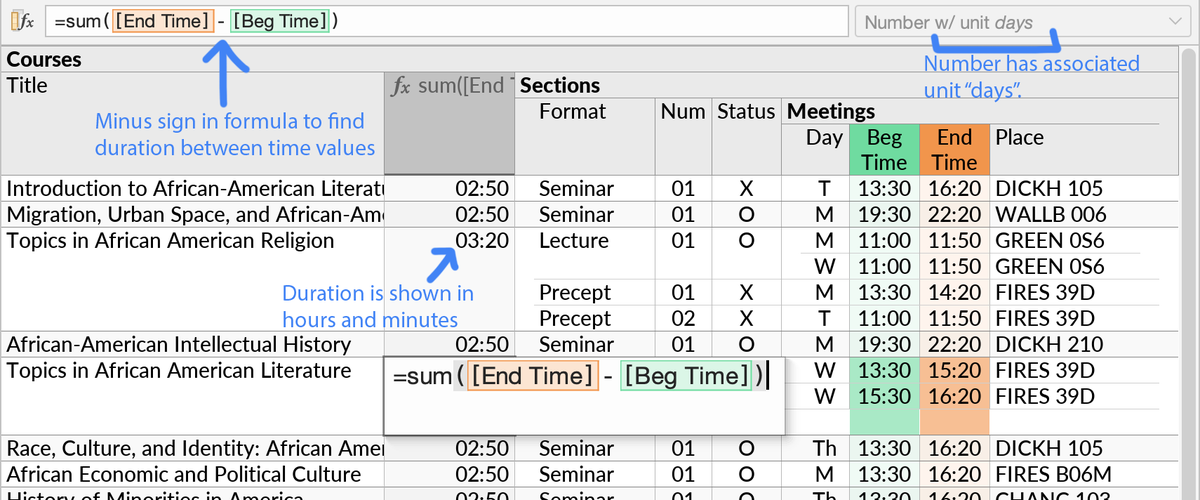The width and height of the screenshot is (1200, 500).
Task: Click the Day column header
Action: [824, 138]
